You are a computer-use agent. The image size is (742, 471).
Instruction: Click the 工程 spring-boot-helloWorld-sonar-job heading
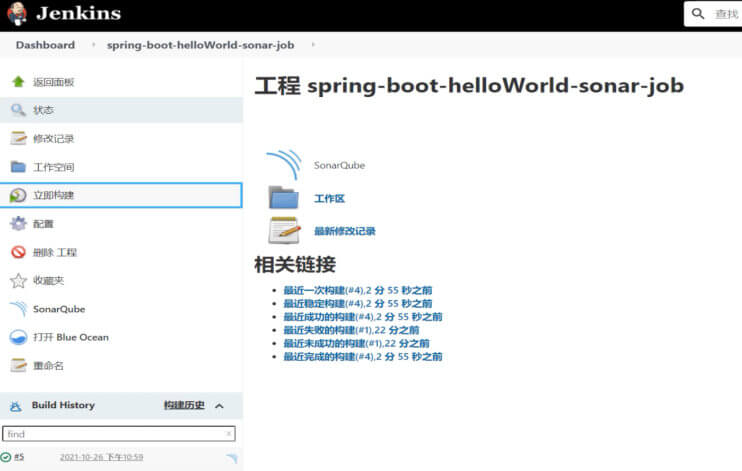click(x=469, y=86)
